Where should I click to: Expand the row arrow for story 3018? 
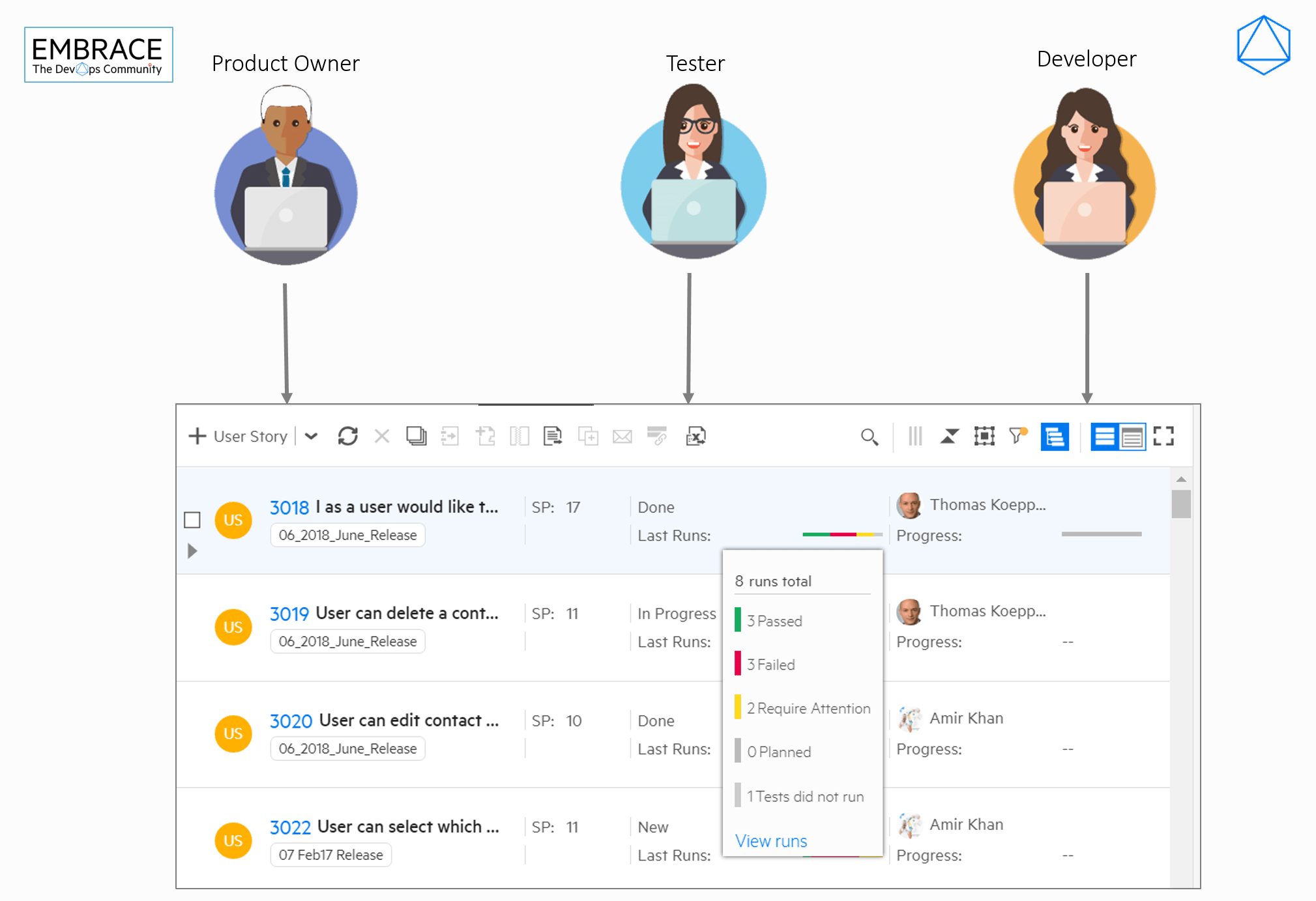[192, 551]
